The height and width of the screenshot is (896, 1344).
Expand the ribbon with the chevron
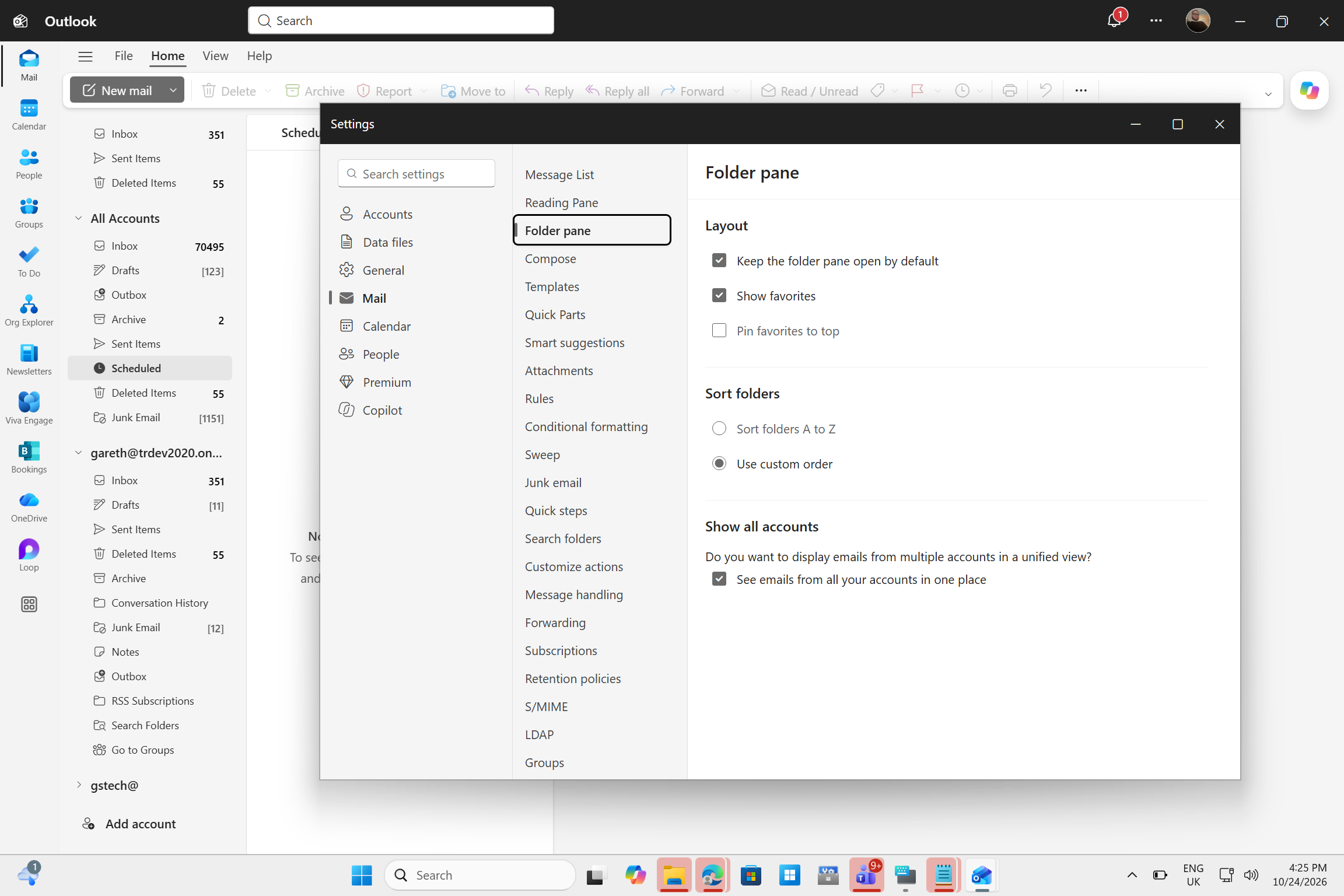coord(1268,94)
